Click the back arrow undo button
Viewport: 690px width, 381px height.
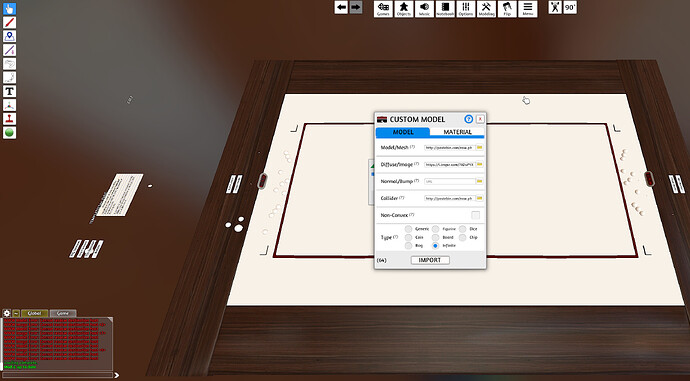pos(341,7)
